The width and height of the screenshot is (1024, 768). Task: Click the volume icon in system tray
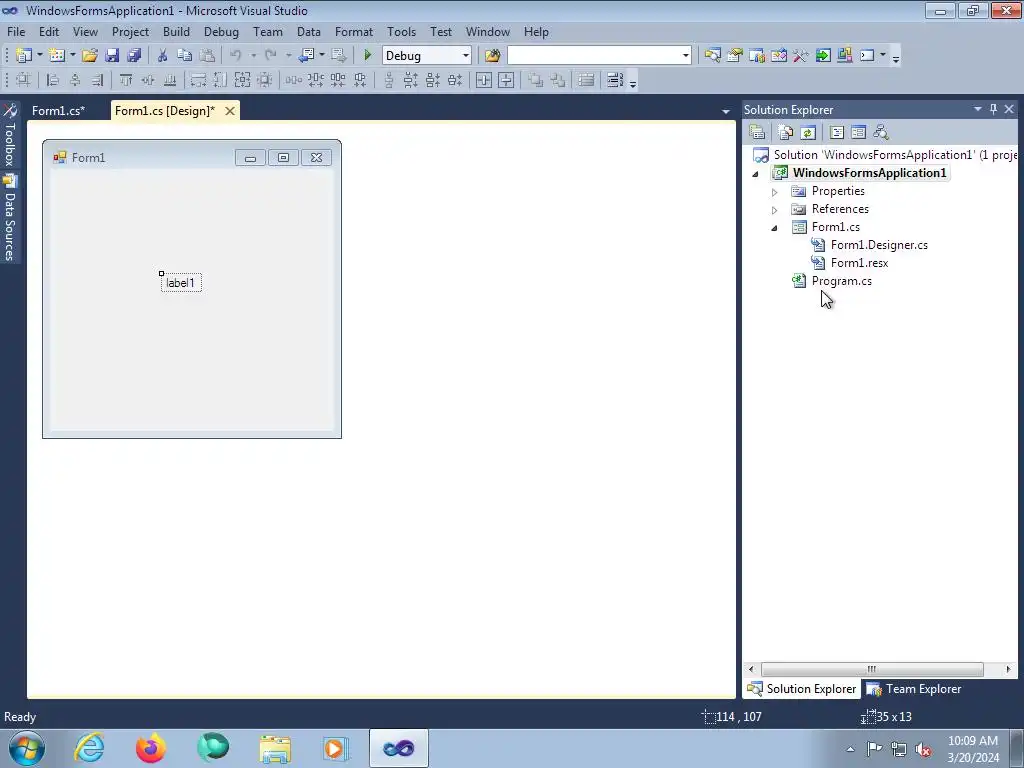(x=923, y=749)
